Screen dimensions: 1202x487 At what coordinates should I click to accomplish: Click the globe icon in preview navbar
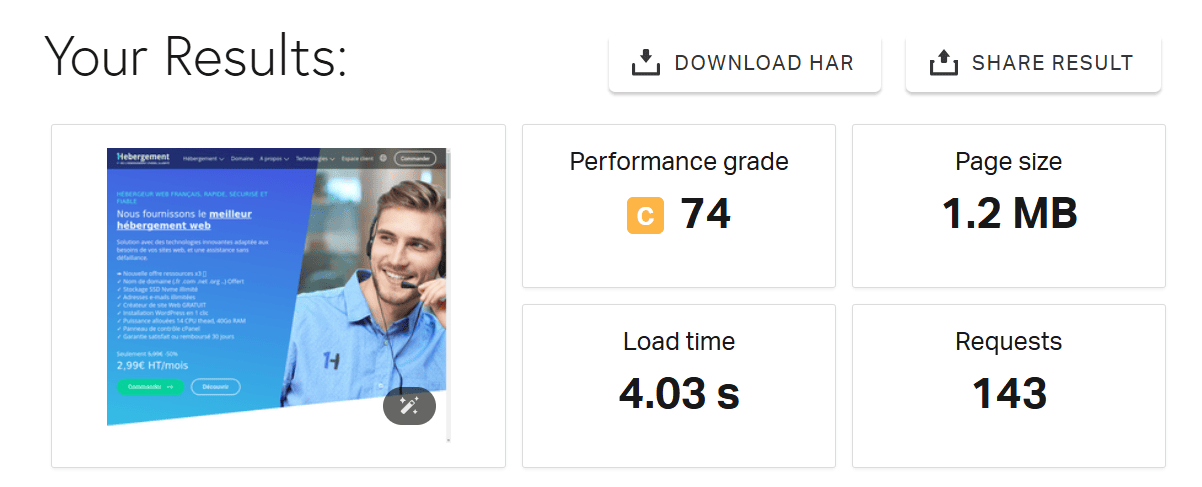pyautogui.click(x=384, y=158)
